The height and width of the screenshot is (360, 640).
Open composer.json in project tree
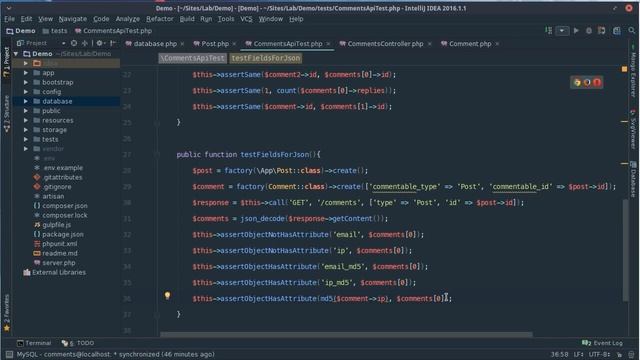pyautogui.click(x=60, y=206)
